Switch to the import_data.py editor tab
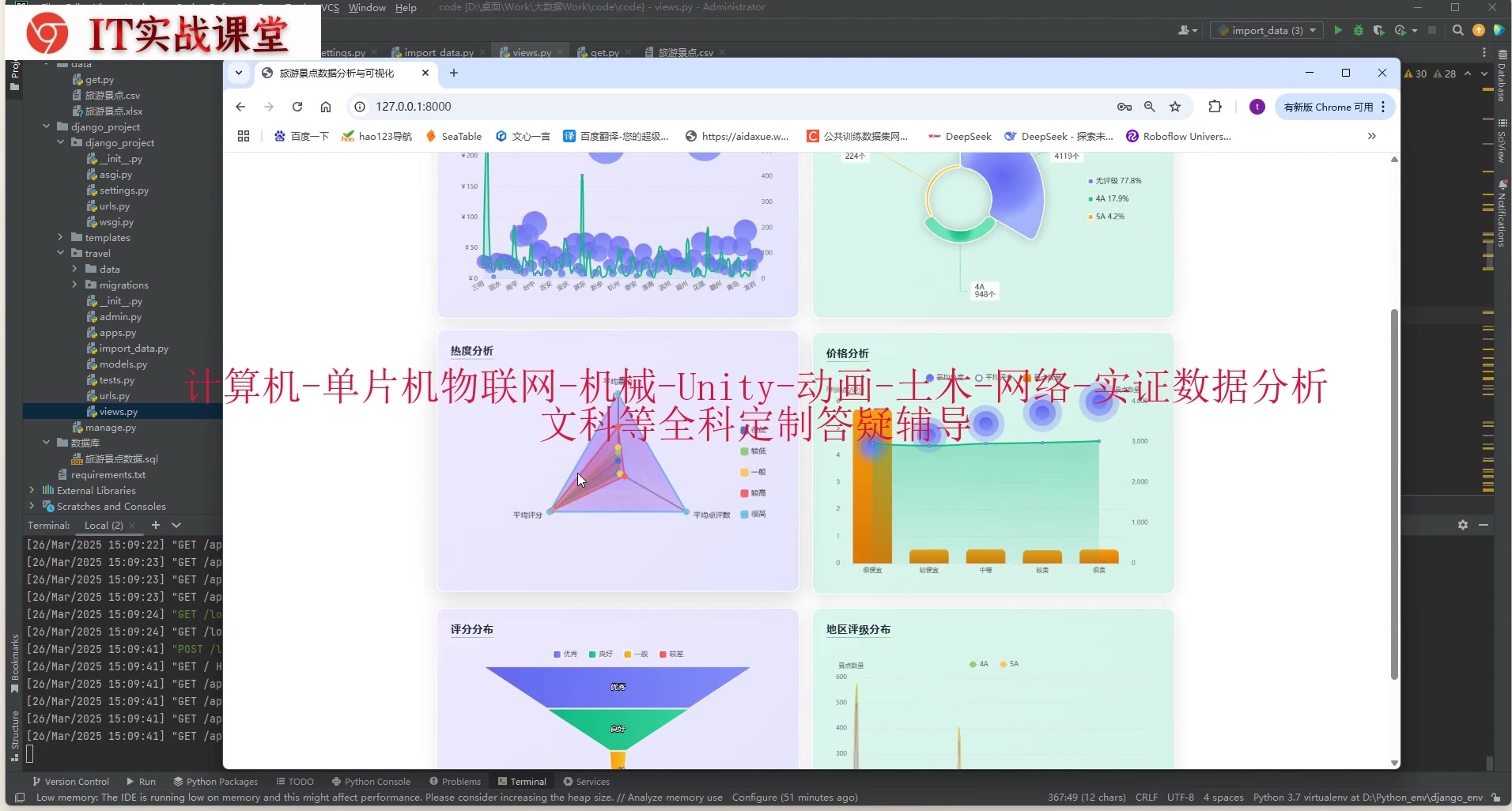 (439, 52)
